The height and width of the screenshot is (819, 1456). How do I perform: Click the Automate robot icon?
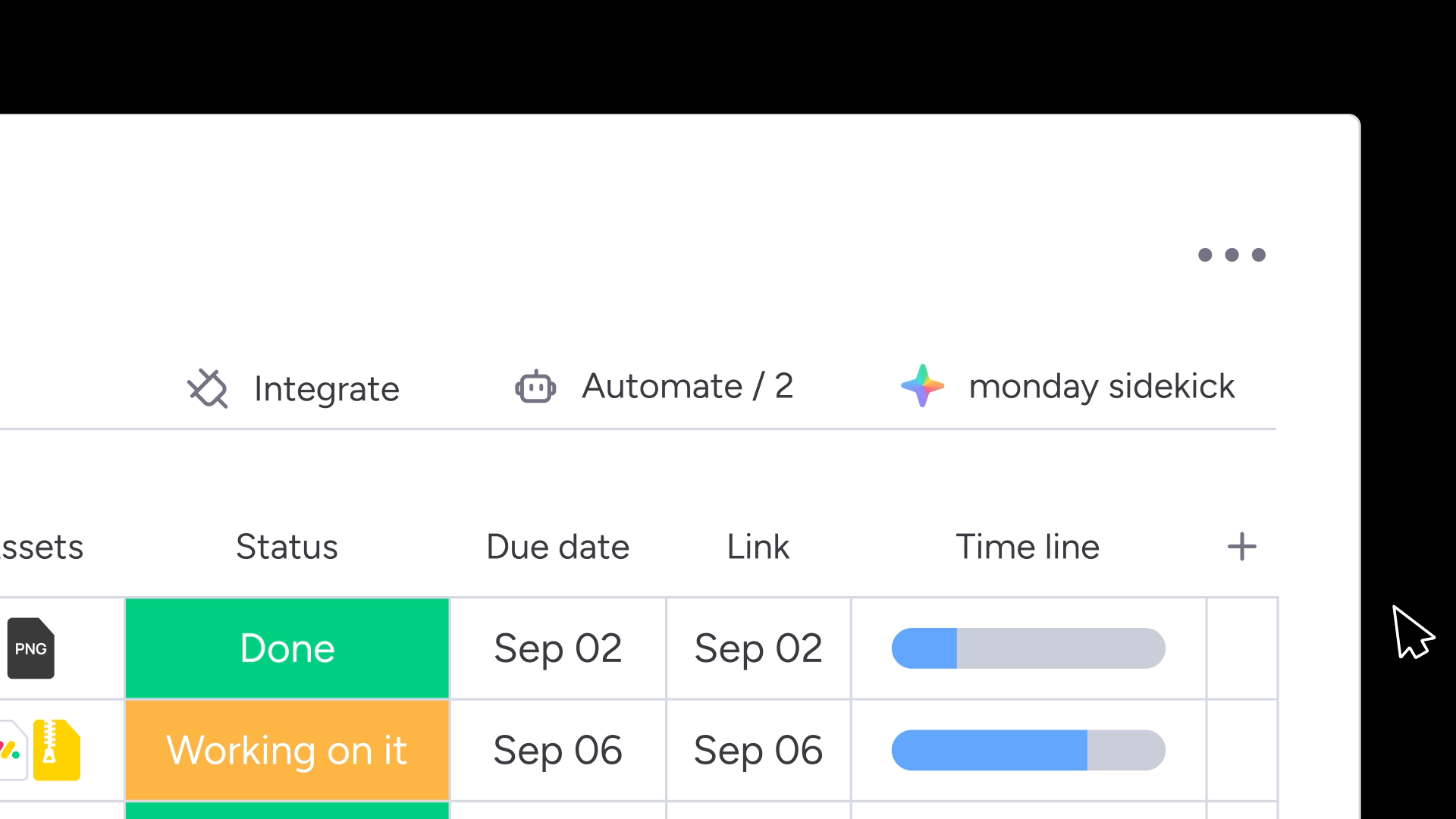point(535,387)
